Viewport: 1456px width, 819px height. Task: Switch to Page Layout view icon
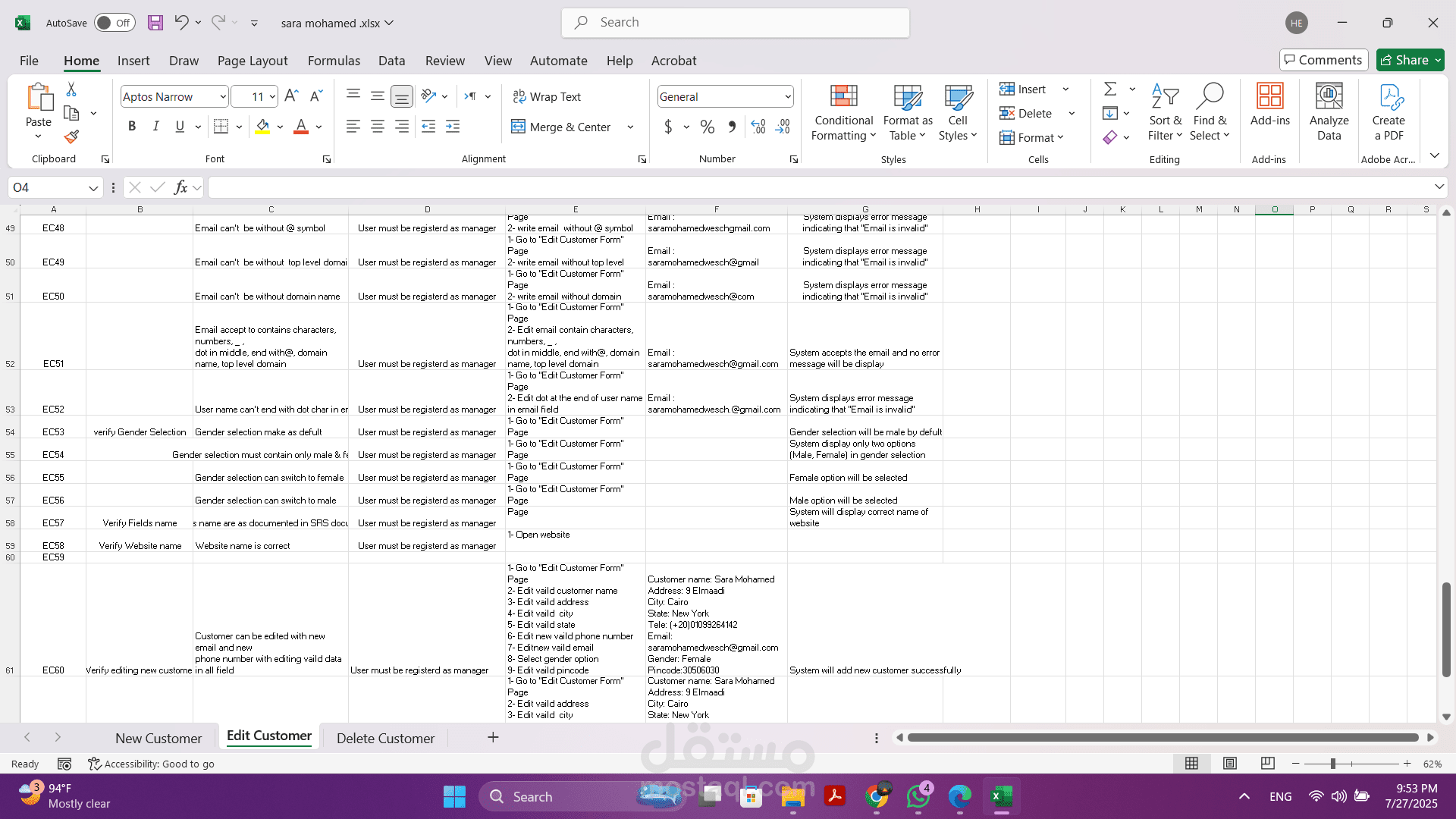[1230, 764]
